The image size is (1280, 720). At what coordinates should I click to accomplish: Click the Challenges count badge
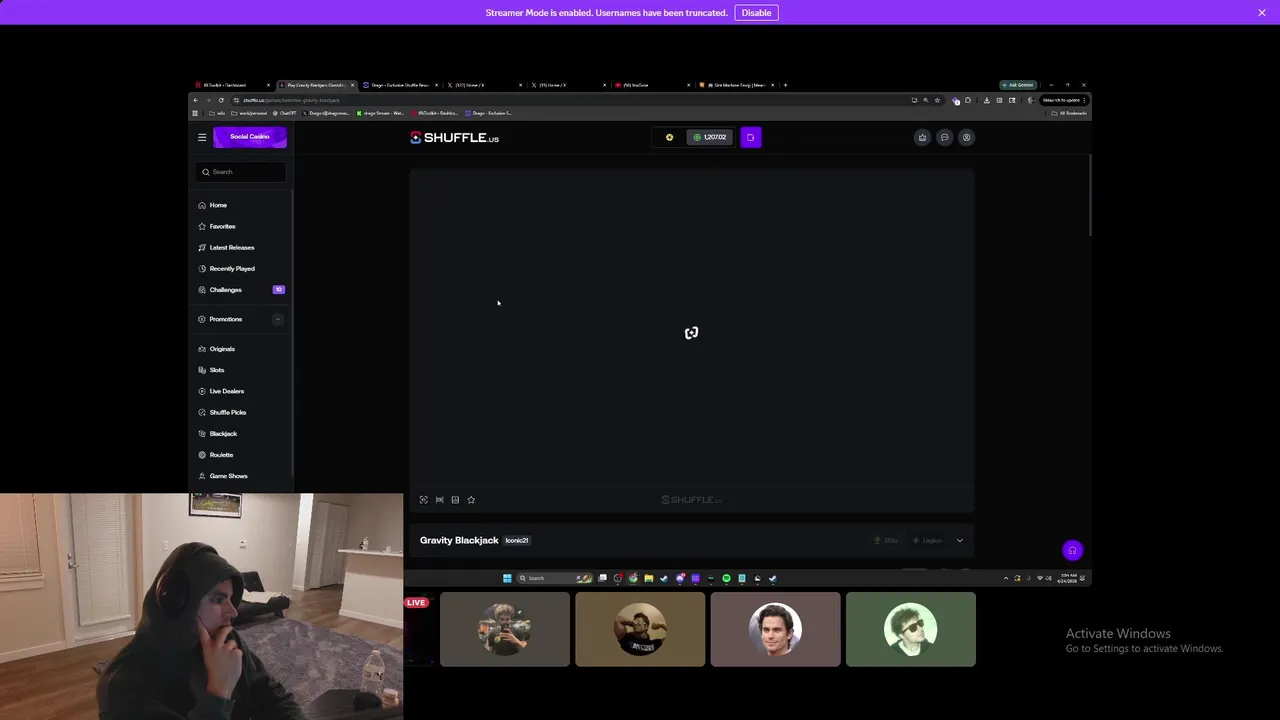pyautogui.click(x=279, y=290)
